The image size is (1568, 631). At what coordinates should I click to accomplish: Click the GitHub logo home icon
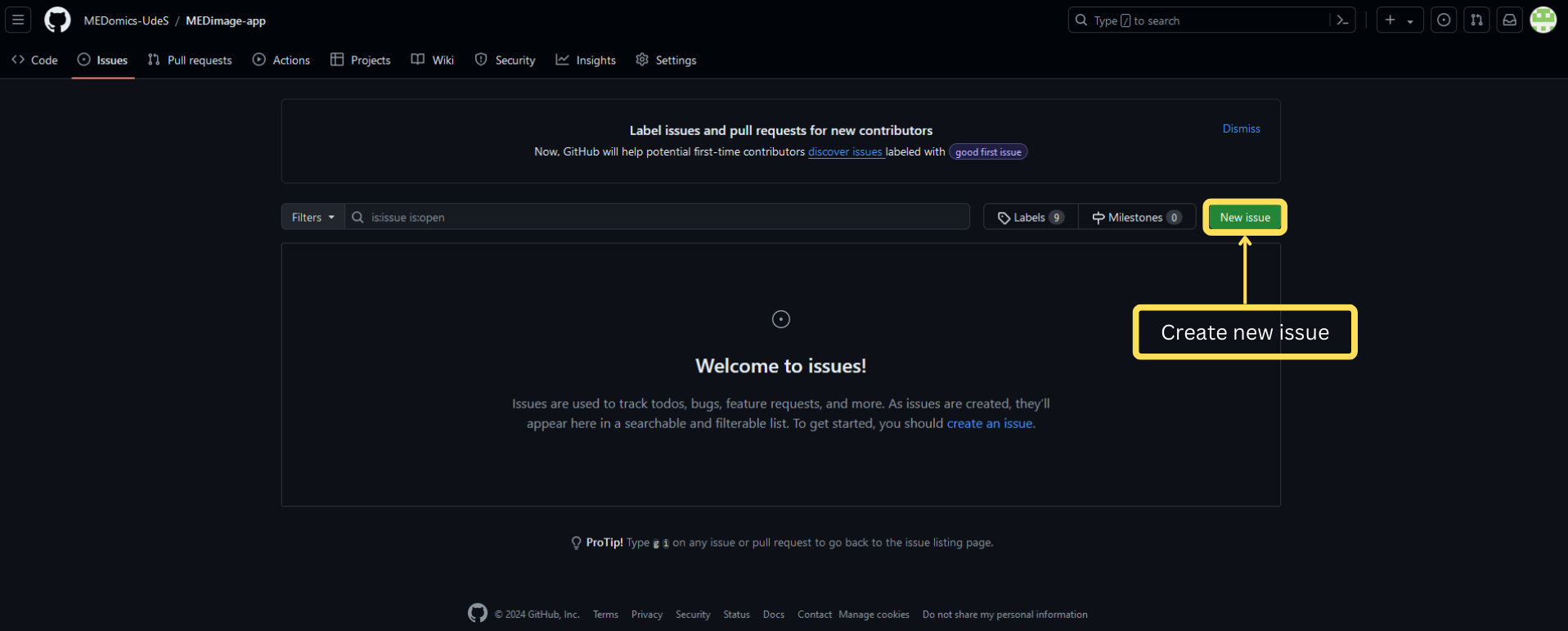click(x=57, y=20)
